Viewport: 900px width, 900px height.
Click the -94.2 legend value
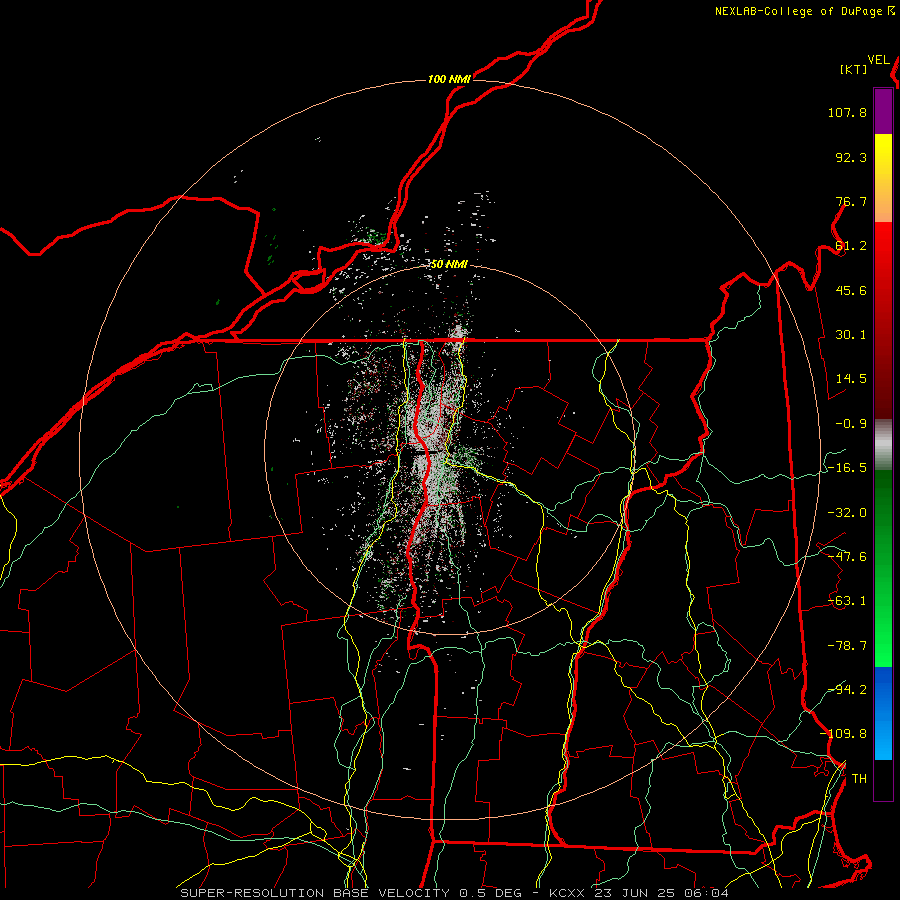coord(847,689)
